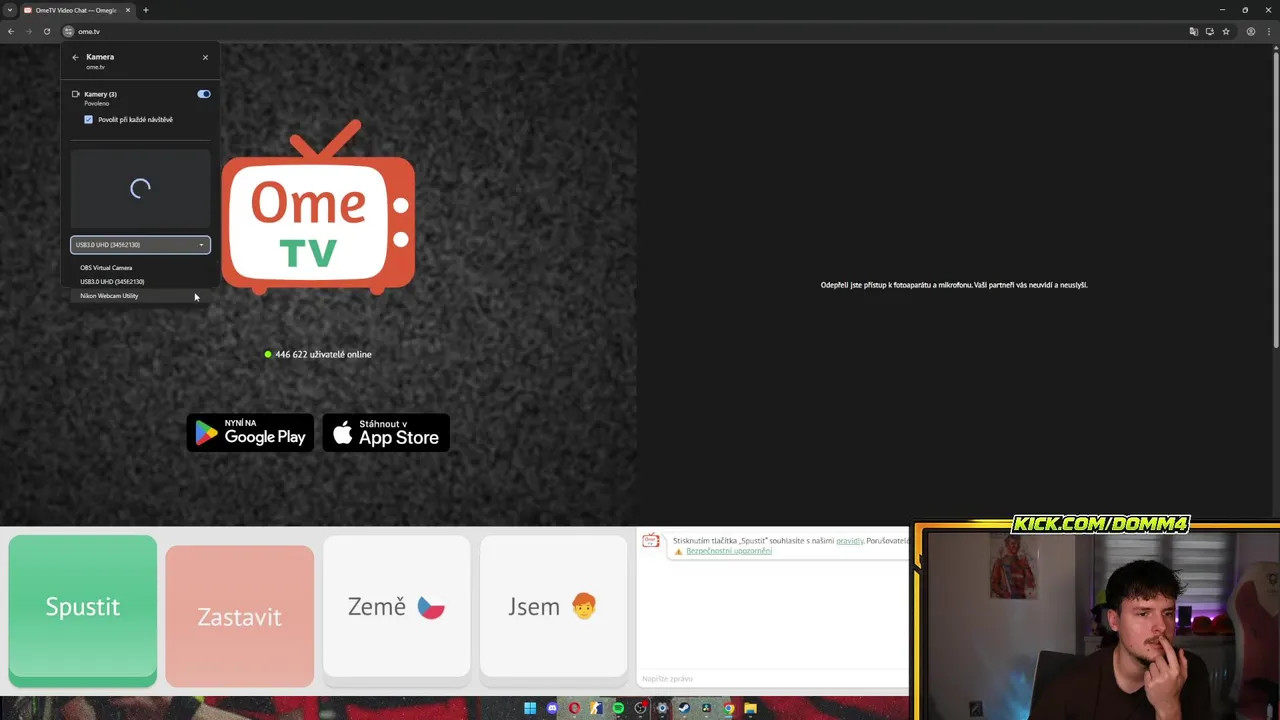1280x720 pixels.
Task: Click the browser forward arrow
Action: click(28, 32)
